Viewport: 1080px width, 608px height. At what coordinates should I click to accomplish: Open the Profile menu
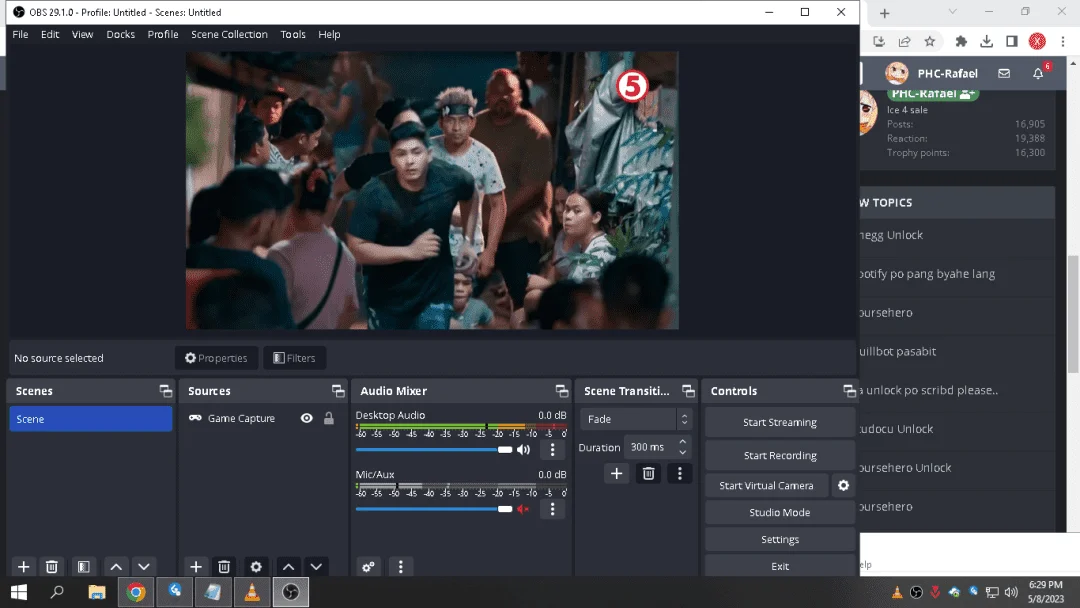[163, 34]
